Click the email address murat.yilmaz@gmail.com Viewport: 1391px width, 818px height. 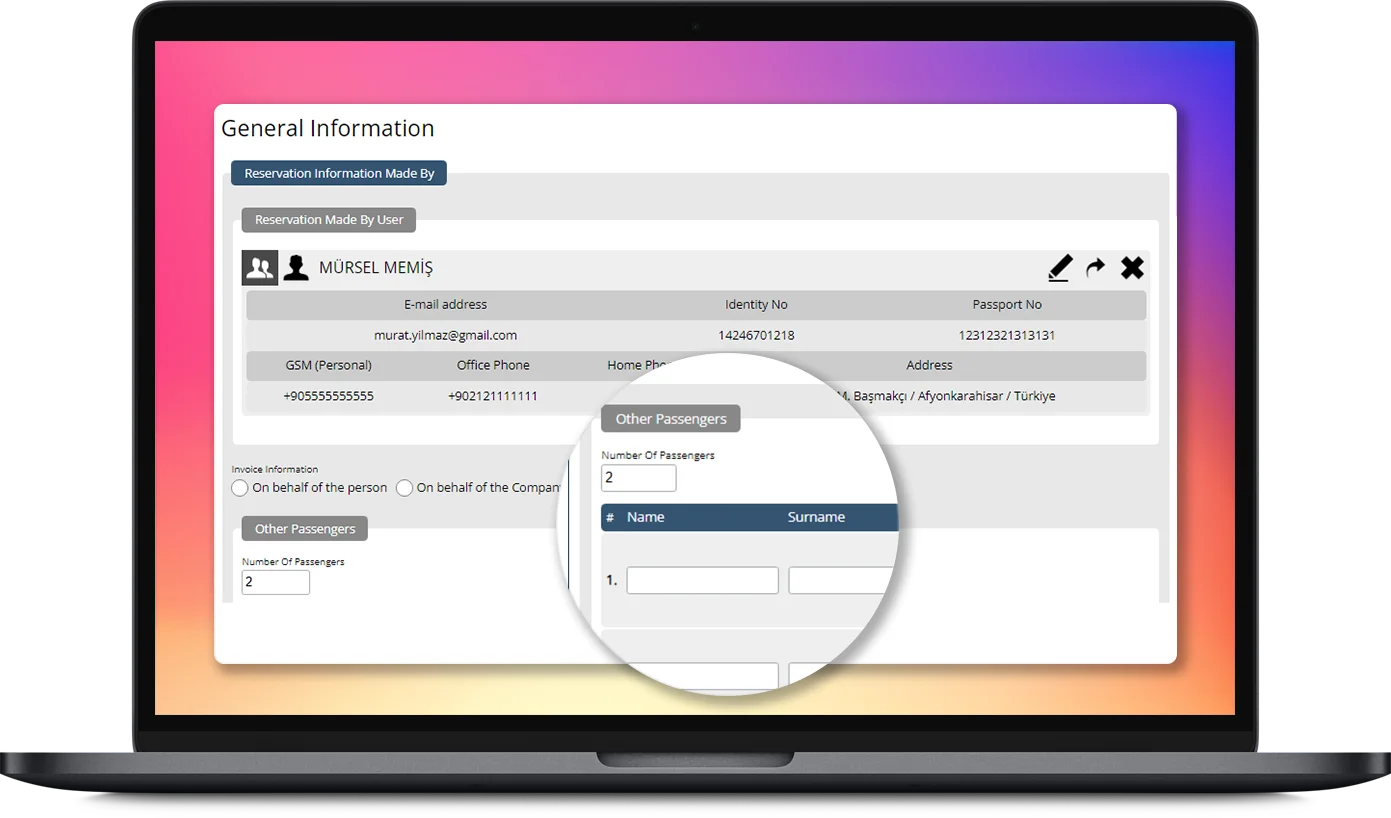(x=444, y=335)
